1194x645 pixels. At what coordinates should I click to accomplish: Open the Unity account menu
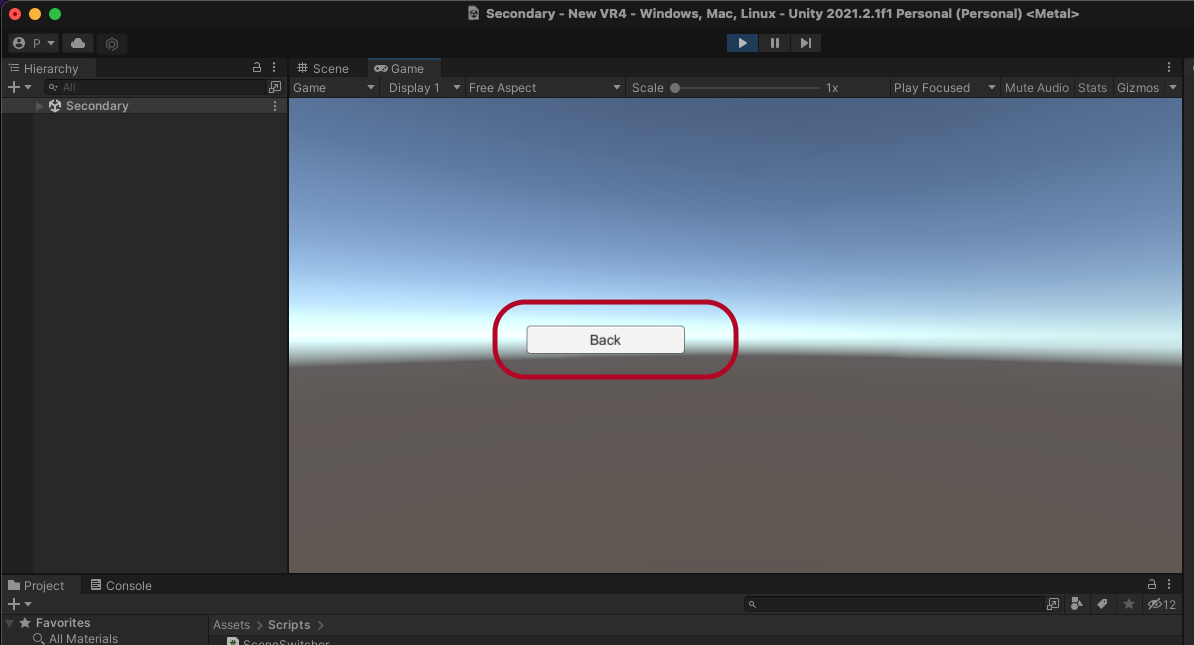34,43
